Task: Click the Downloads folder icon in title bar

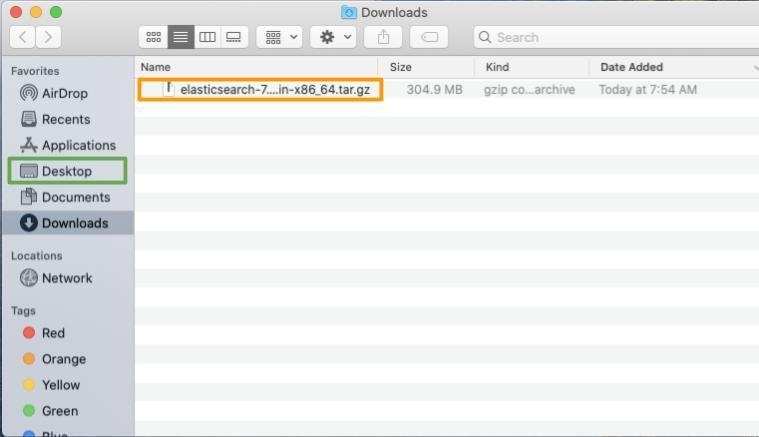Action: pyautogui.click(x=349, y=12)
